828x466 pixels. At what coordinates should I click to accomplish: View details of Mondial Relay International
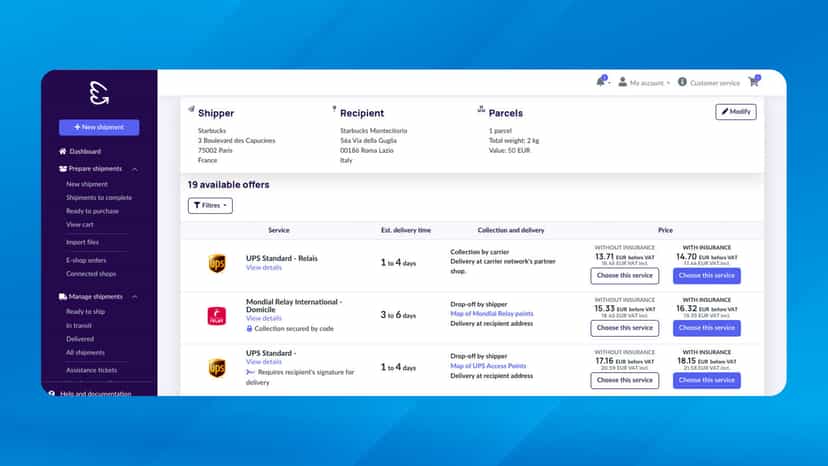[264, 319]
